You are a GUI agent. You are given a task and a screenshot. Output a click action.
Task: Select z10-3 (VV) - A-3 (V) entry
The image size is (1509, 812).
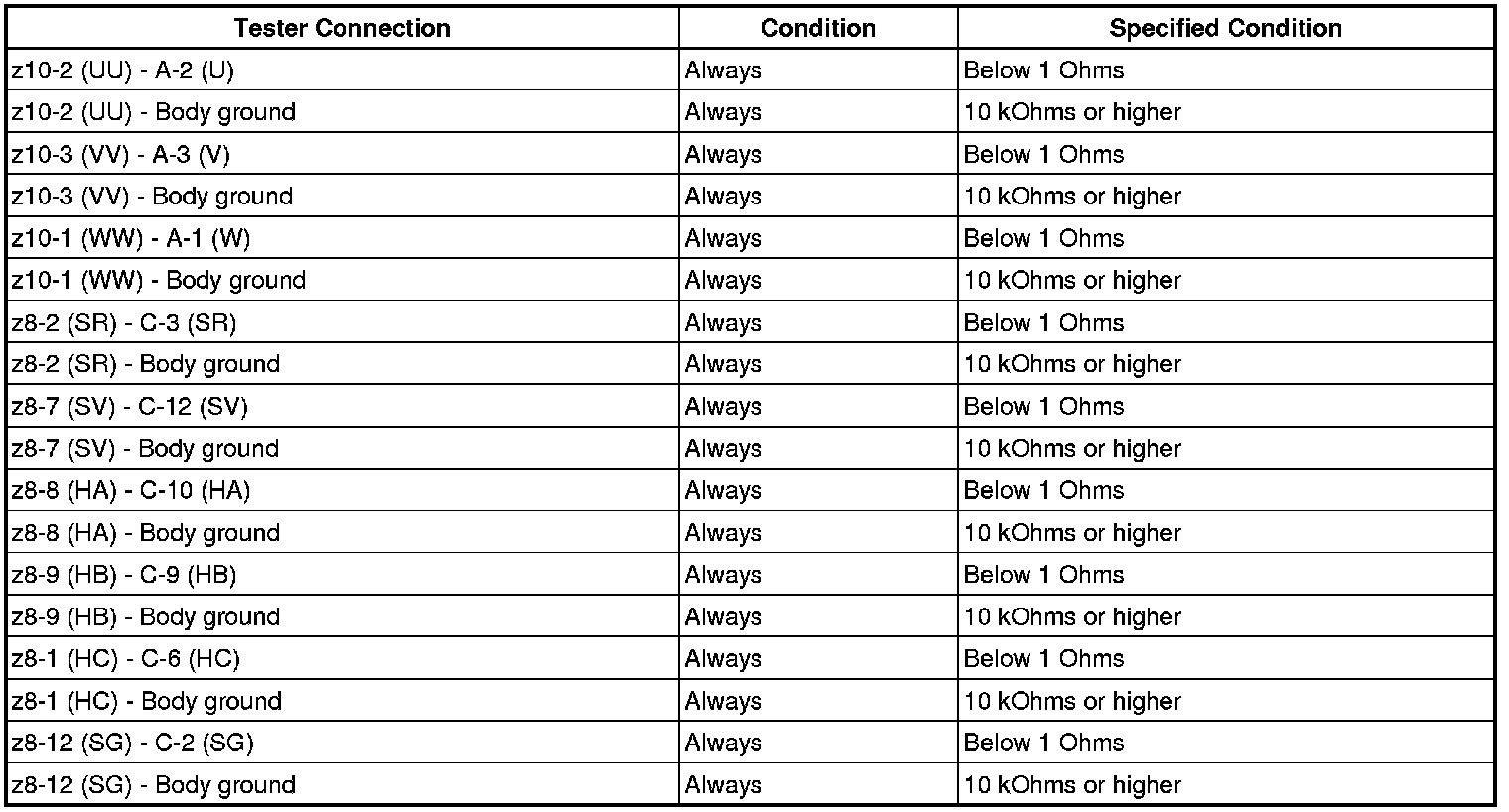click(x=343, y=154)
